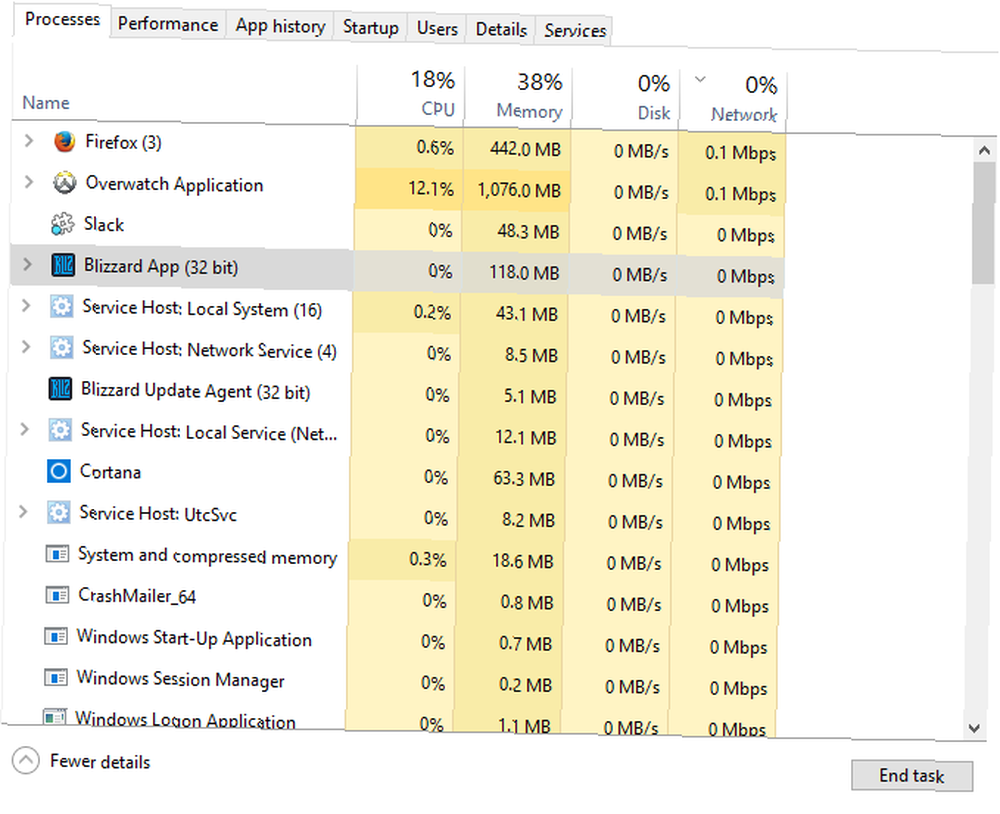The width and height of the screenshot is (1000, 814).
Task: Expand Service Host: Local System (16)
Action: (x=26, y=306)
